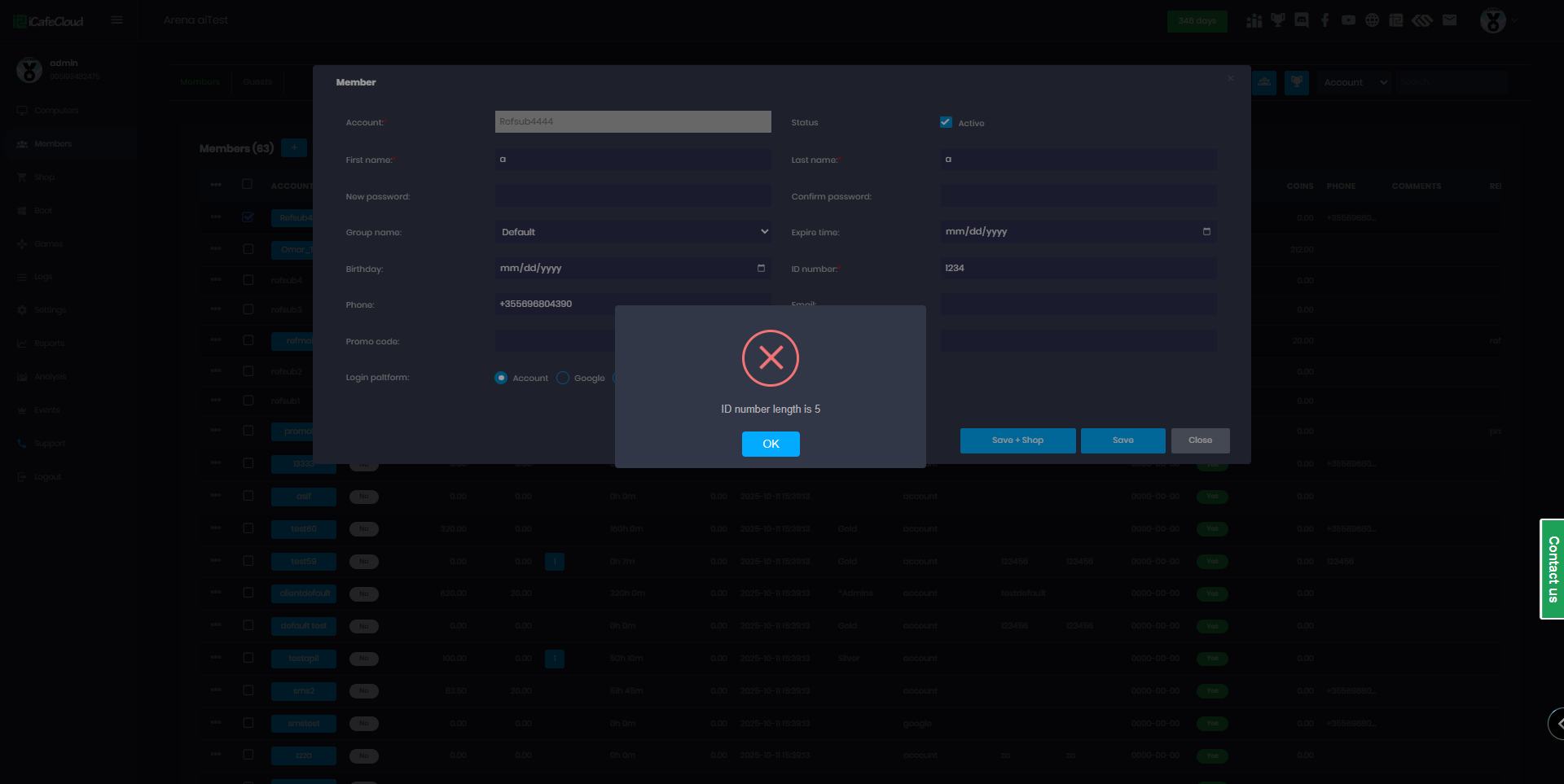Viewport: 1564px width, 784px height.
Task: Open the Facebook link icon
Action: (x=1325, y=20)
